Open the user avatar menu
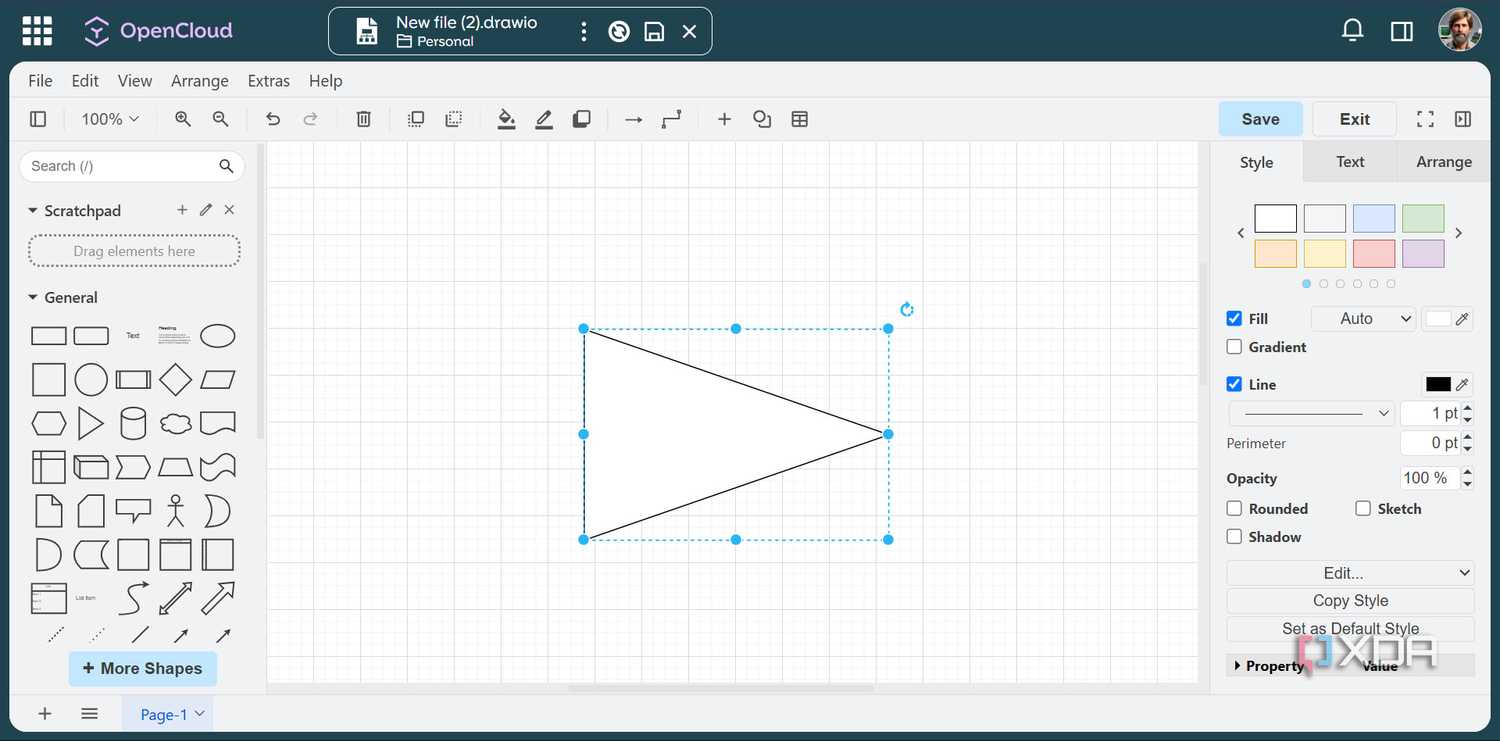 coord(1460,30)
